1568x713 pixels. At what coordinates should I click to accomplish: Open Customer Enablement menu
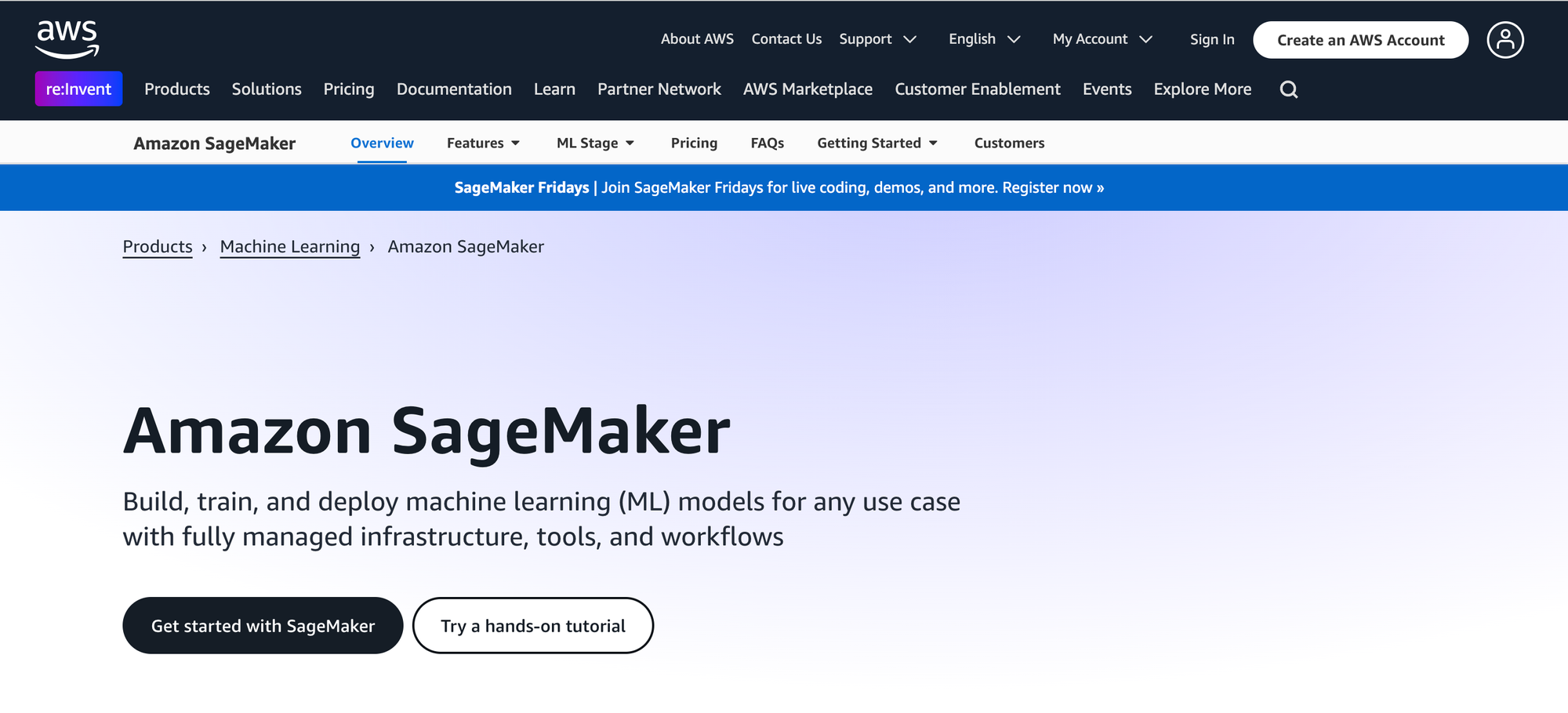click(978, 89)
